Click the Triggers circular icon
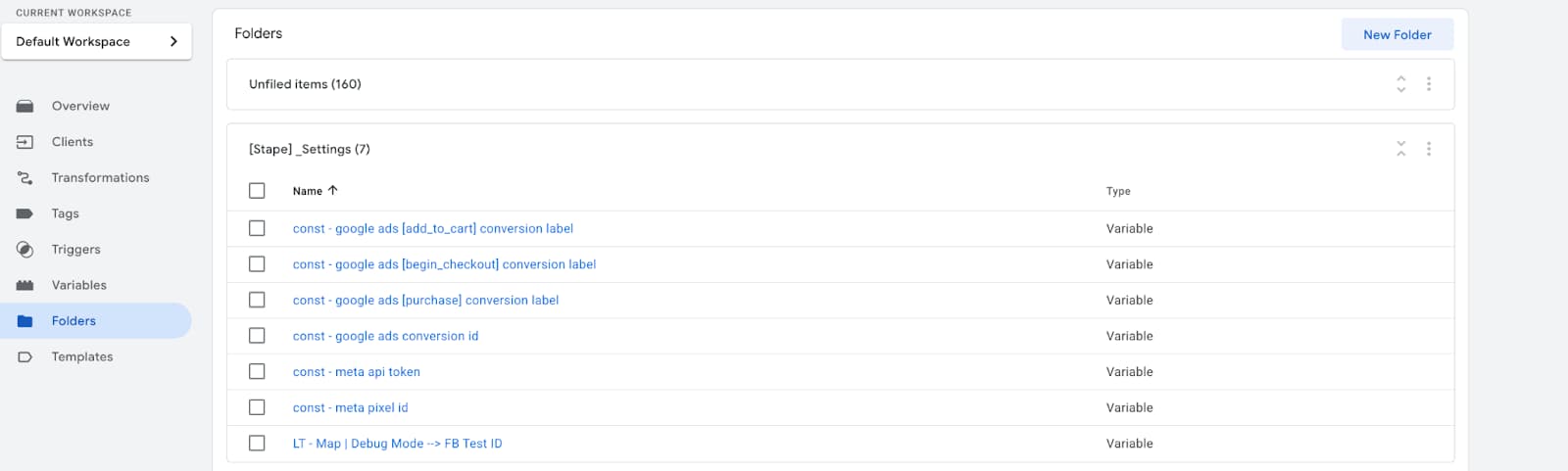Viewport: 1568px width, 471px height. pos(24,250)
